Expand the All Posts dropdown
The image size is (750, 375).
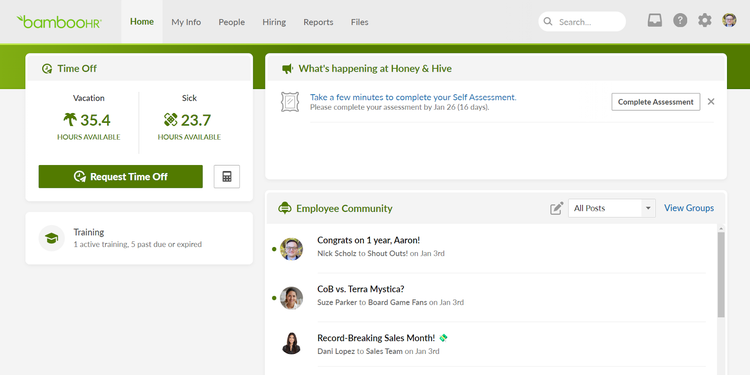tap(612, 209)
